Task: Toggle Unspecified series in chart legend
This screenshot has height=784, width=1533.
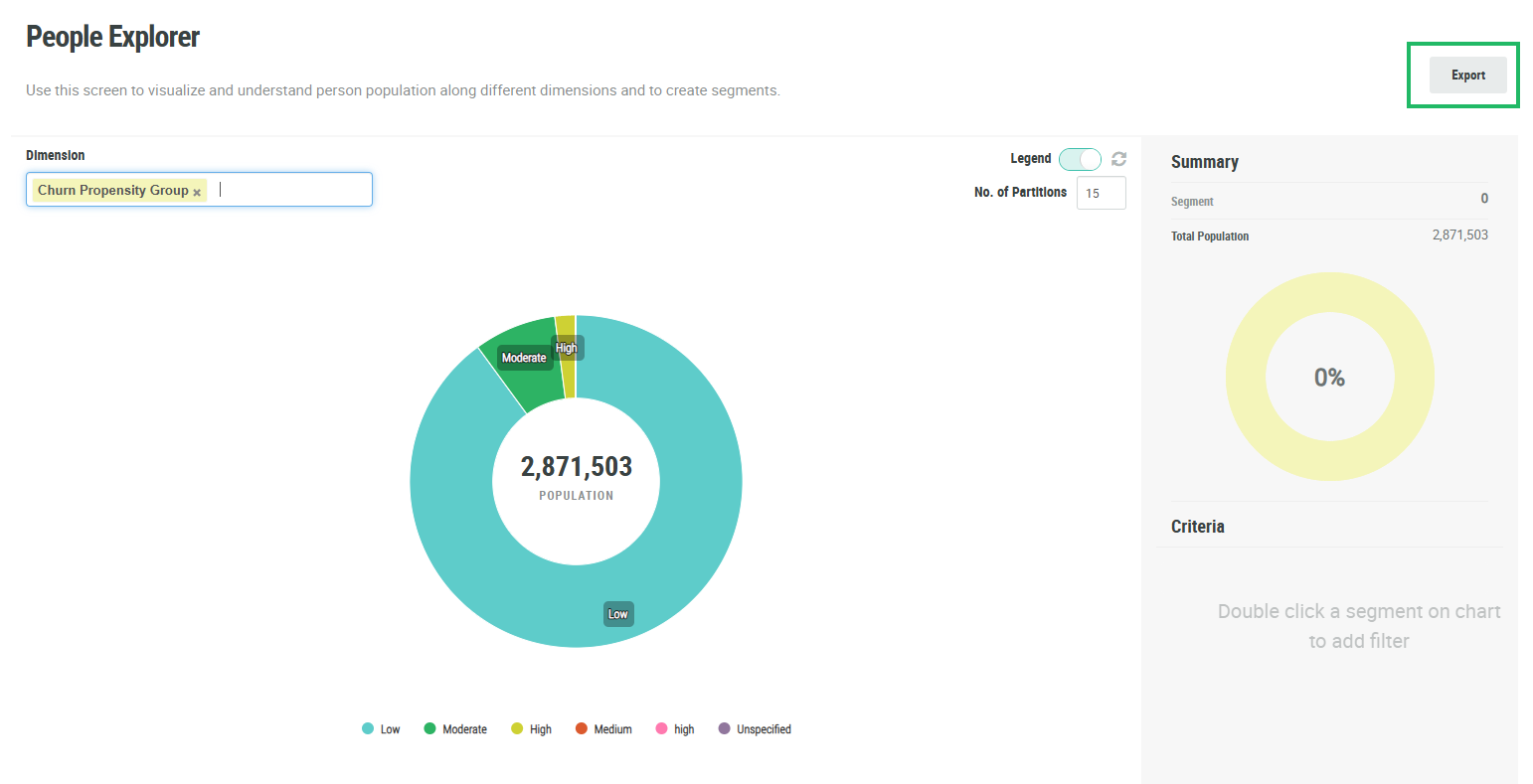Action: tap(755, 729)
